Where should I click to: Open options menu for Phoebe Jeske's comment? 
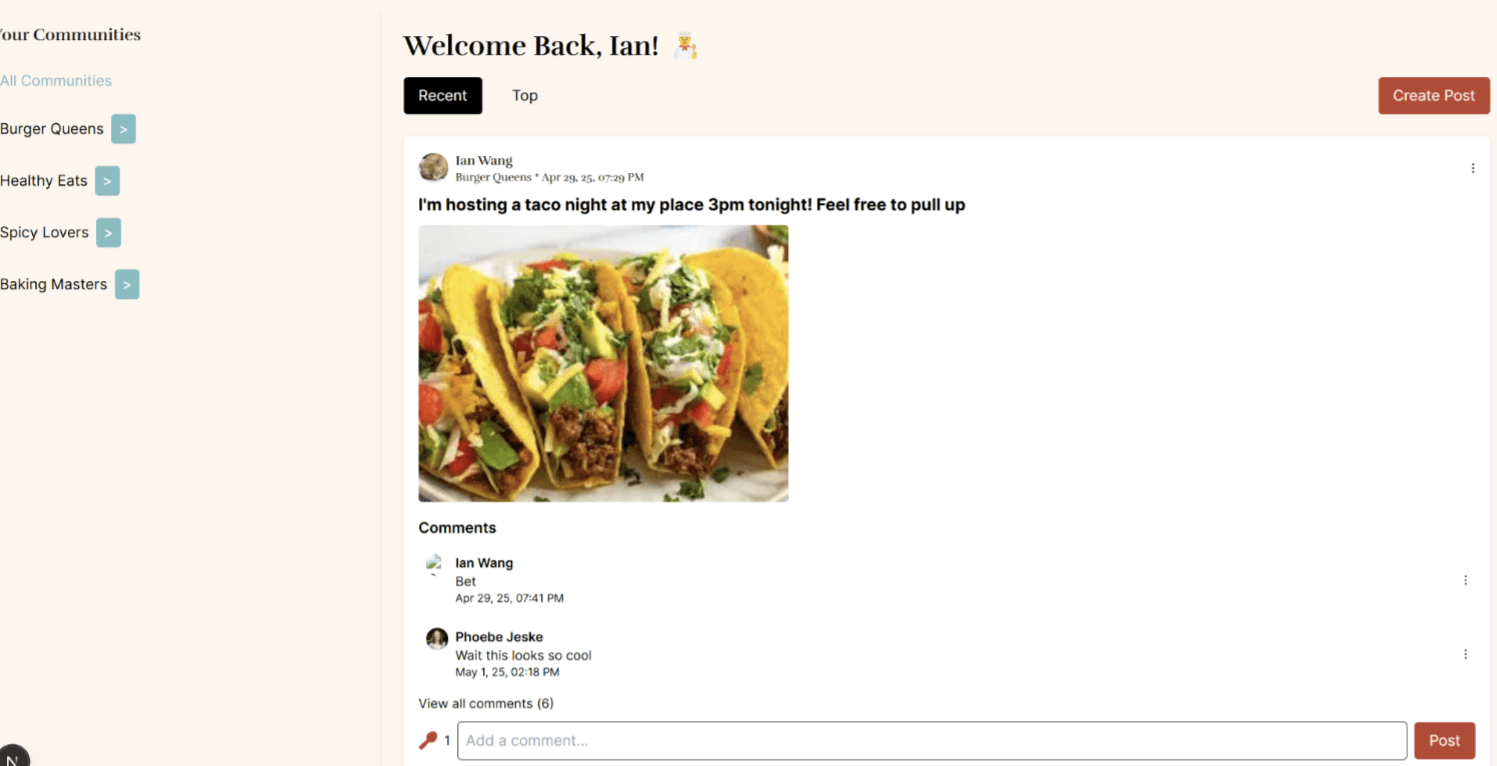[x=1465, y=654]
